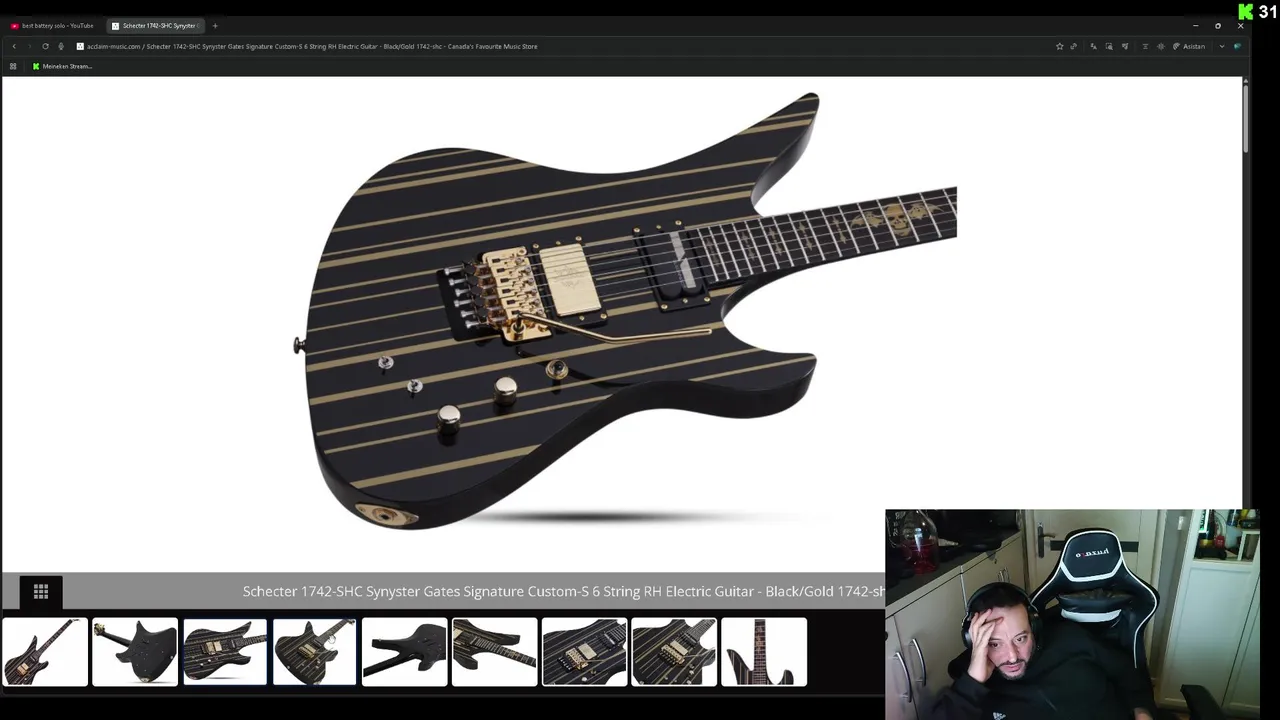This screenshot has width=1280, height=720.
Task: Select the thumbnail of the full upright guitar
Action: pos(45,652)
